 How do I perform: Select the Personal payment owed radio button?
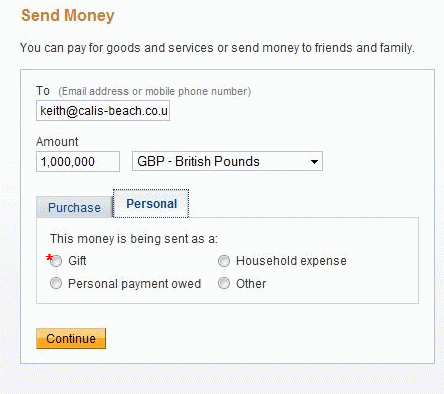56,283
